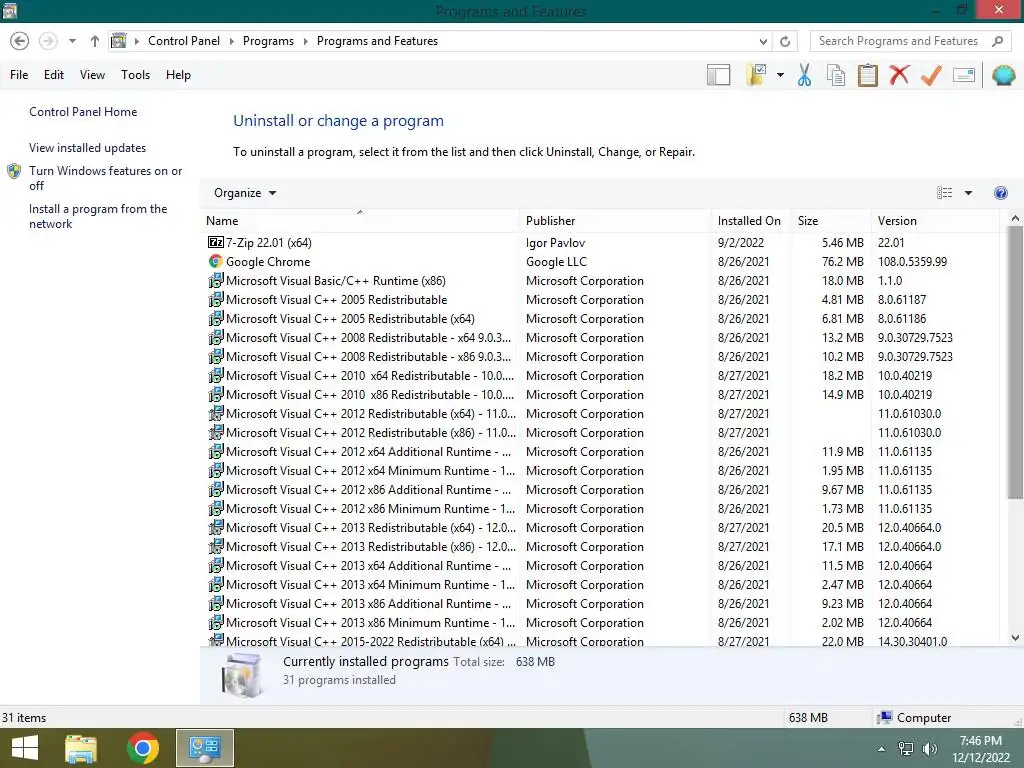Click the 7-Zip icon in program list
This screenshot has width=1024, height=768.
point(216,242)
